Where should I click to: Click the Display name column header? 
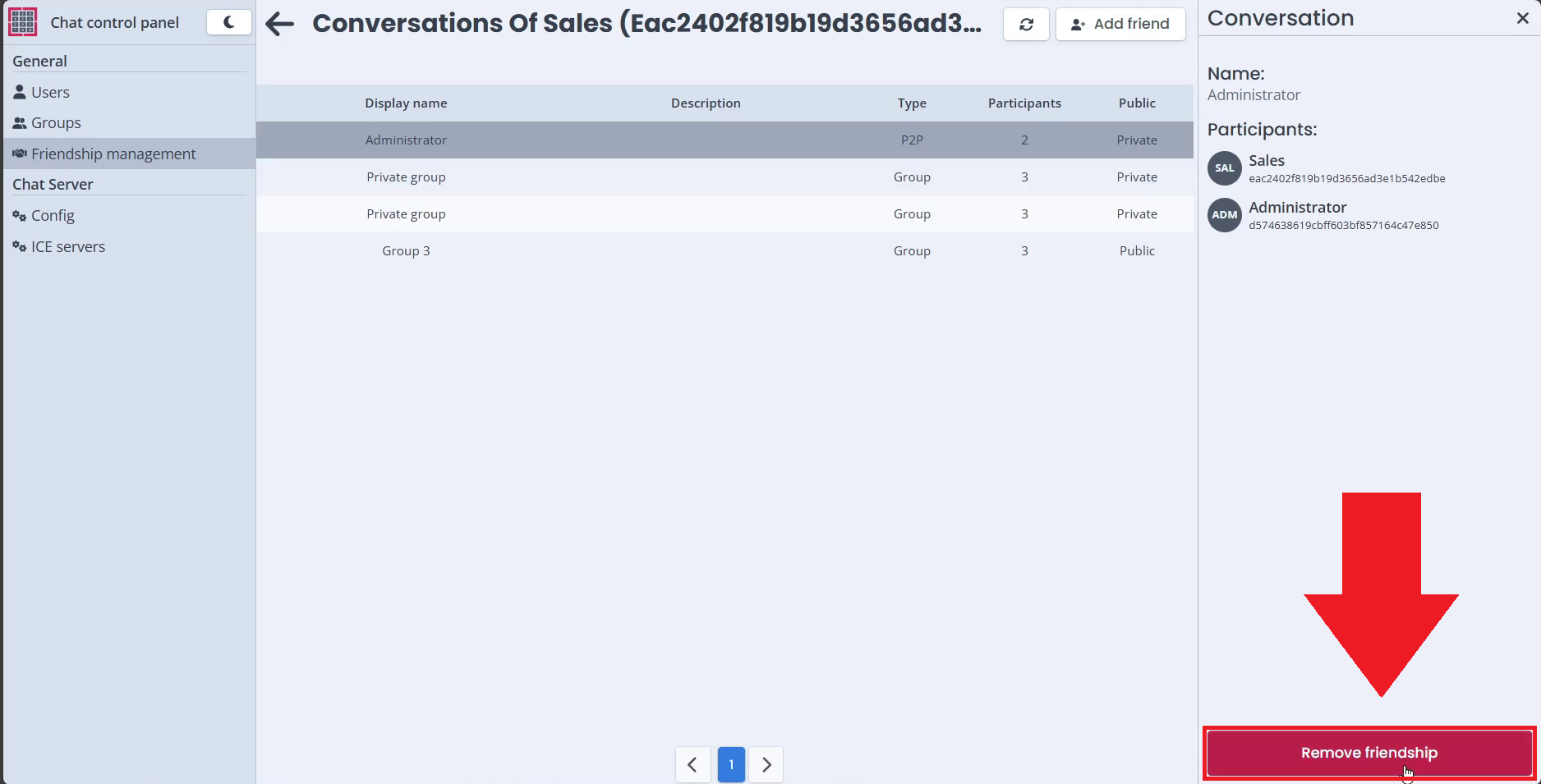pyautogui.click(x=406, y=103)
